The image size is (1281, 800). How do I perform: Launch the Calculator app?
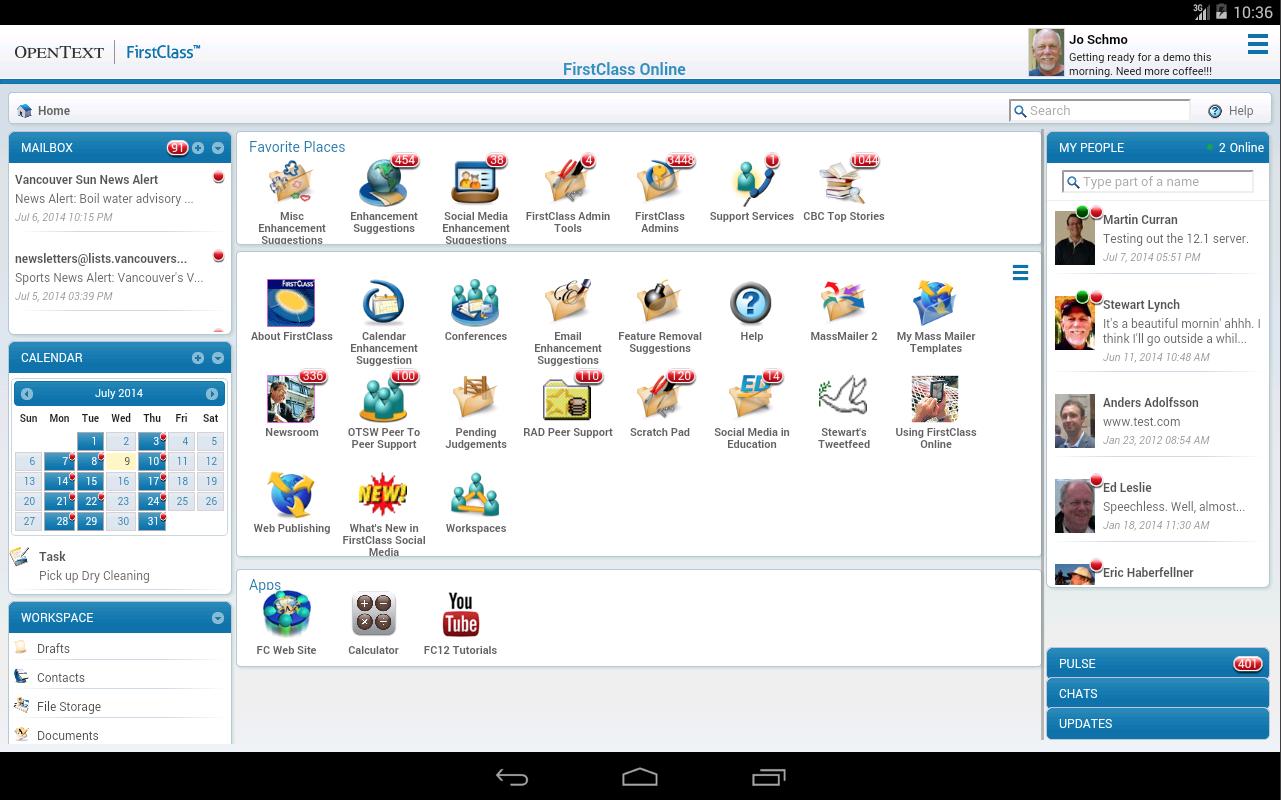click(x=374, y=614)
